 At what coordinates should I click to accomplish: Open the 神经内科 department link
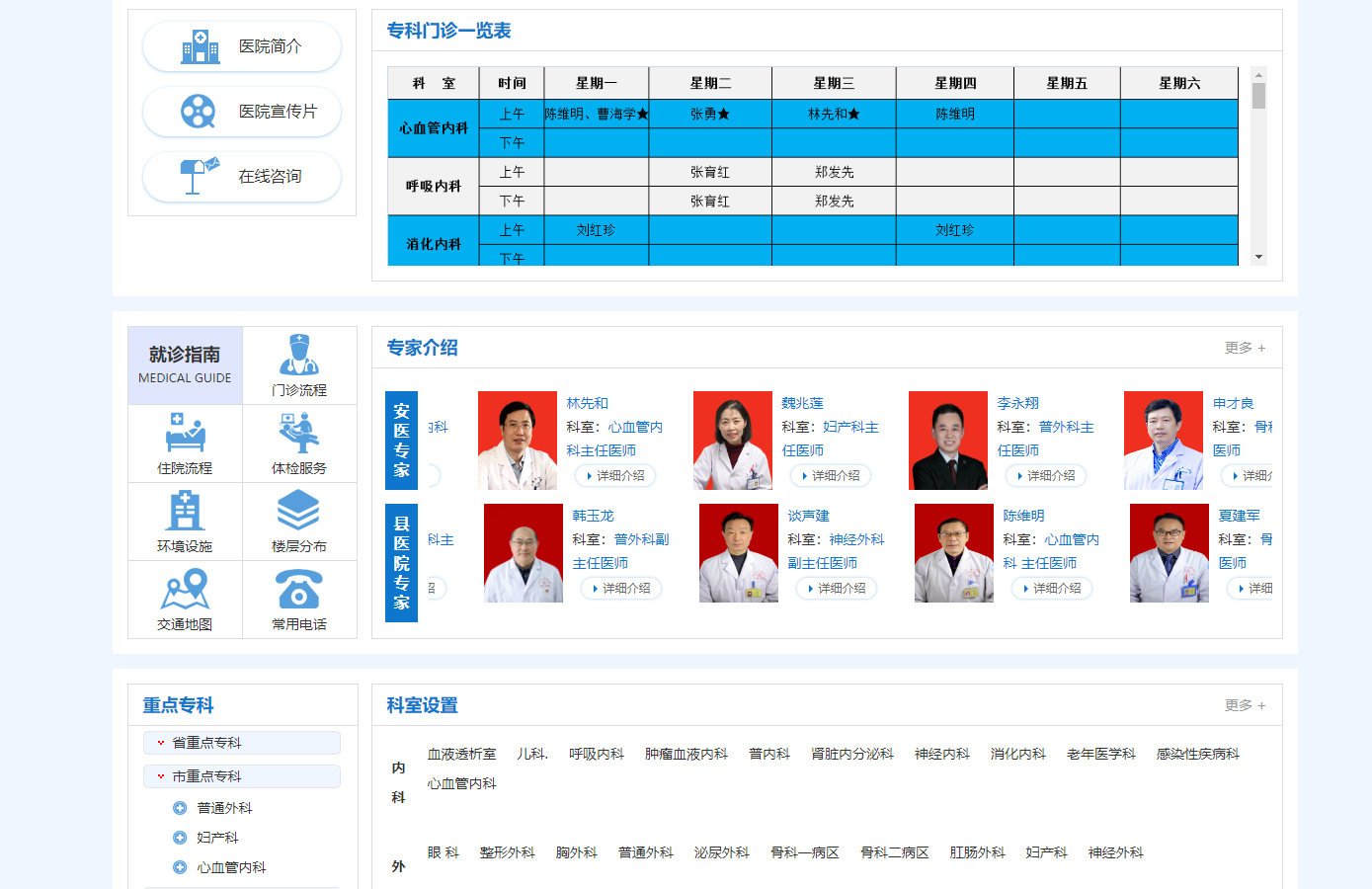tap(942, 754)
